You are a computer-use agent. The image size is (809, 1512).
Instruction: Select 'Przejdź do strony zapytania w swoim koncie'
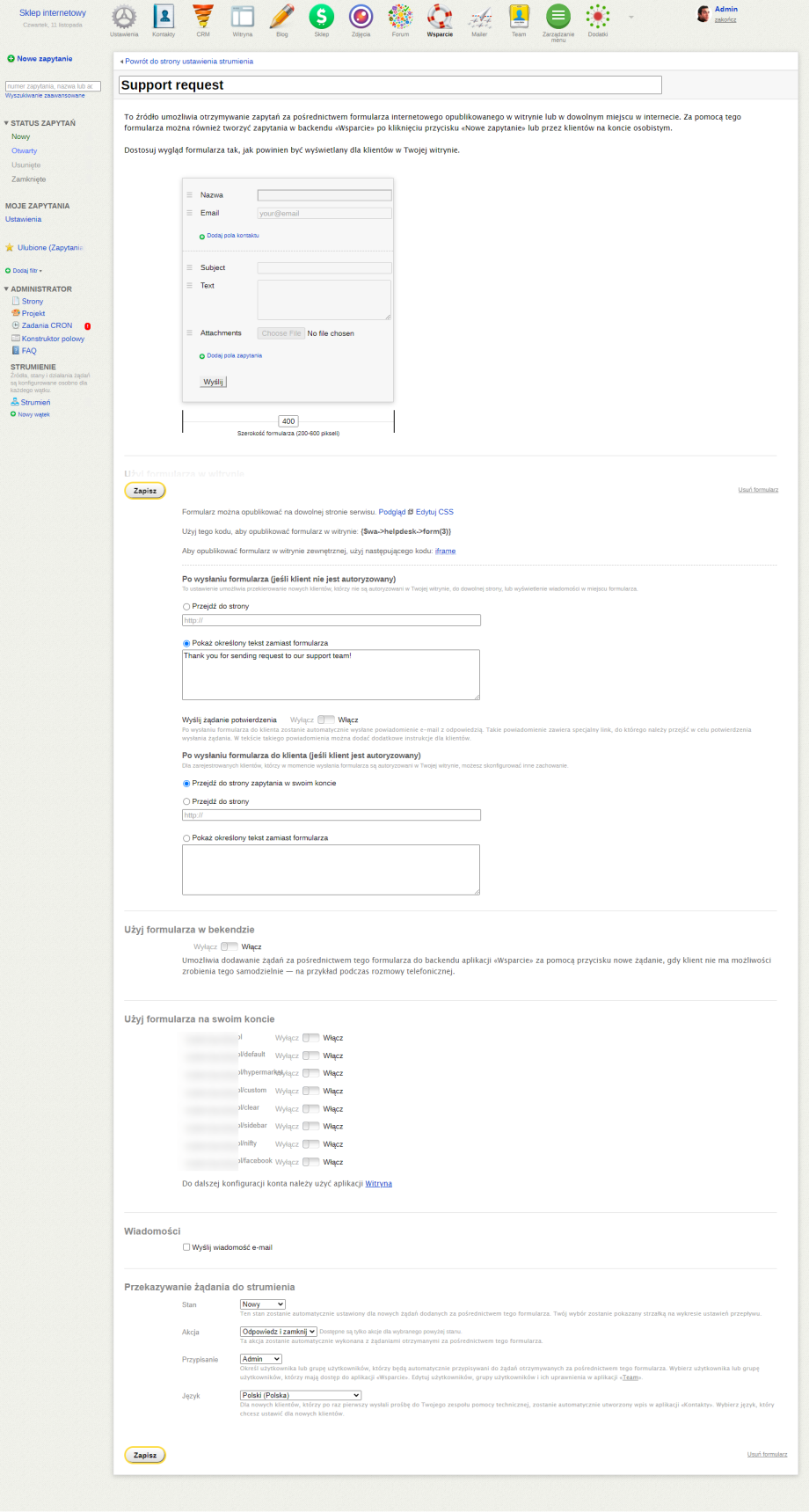click(186, 784)
